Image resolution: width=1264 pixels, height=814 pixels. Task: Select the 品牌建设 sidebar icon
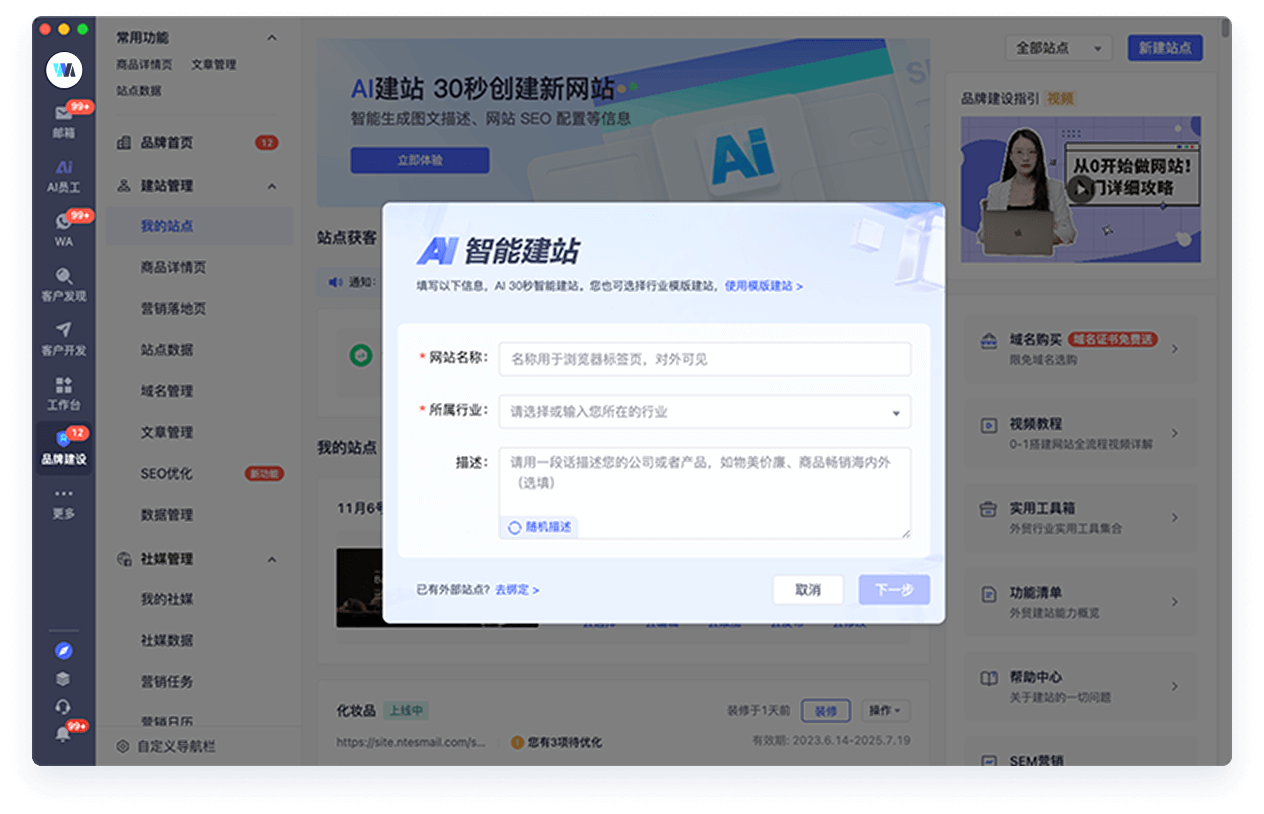tap(63, 448)
